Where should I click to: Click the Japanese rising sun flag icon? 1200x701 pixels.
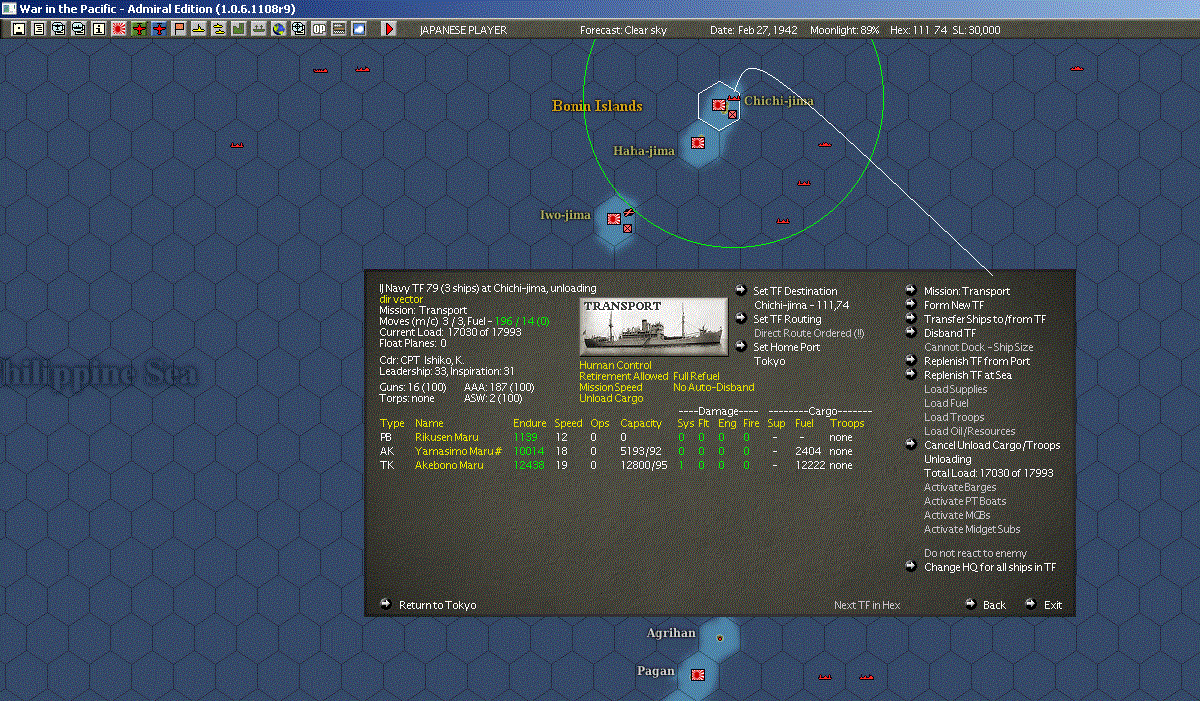(x=118, y=30)
